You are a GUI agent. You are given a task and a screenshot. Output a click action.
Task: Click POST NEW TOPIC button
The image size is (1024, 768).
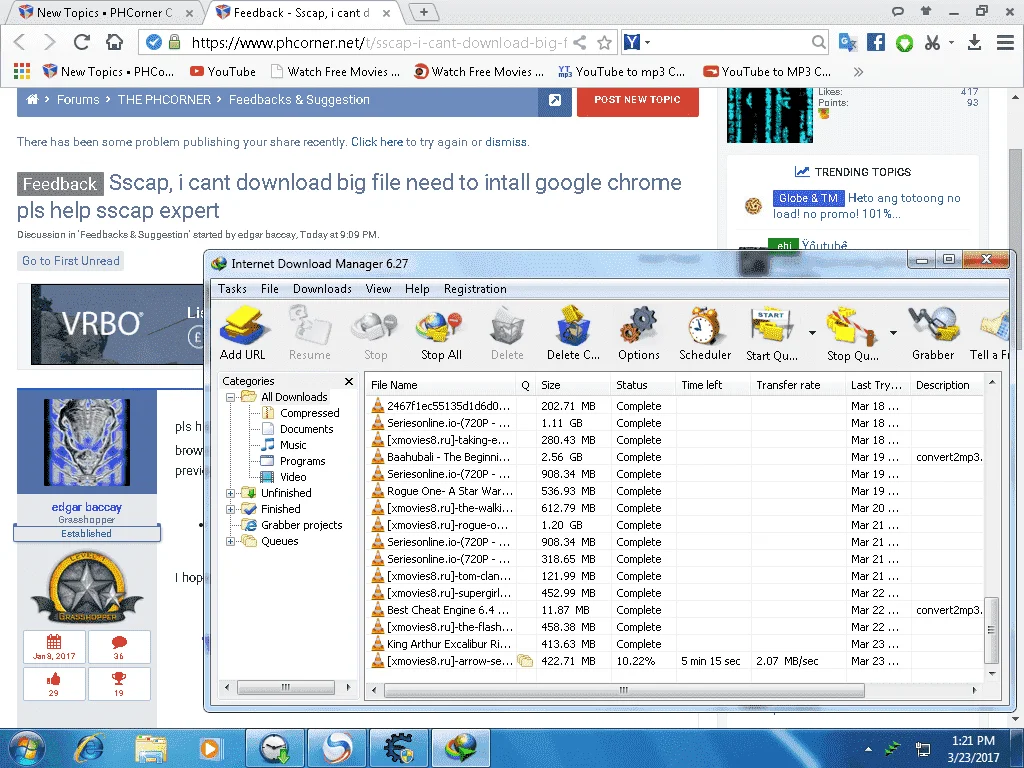[637, 100]
